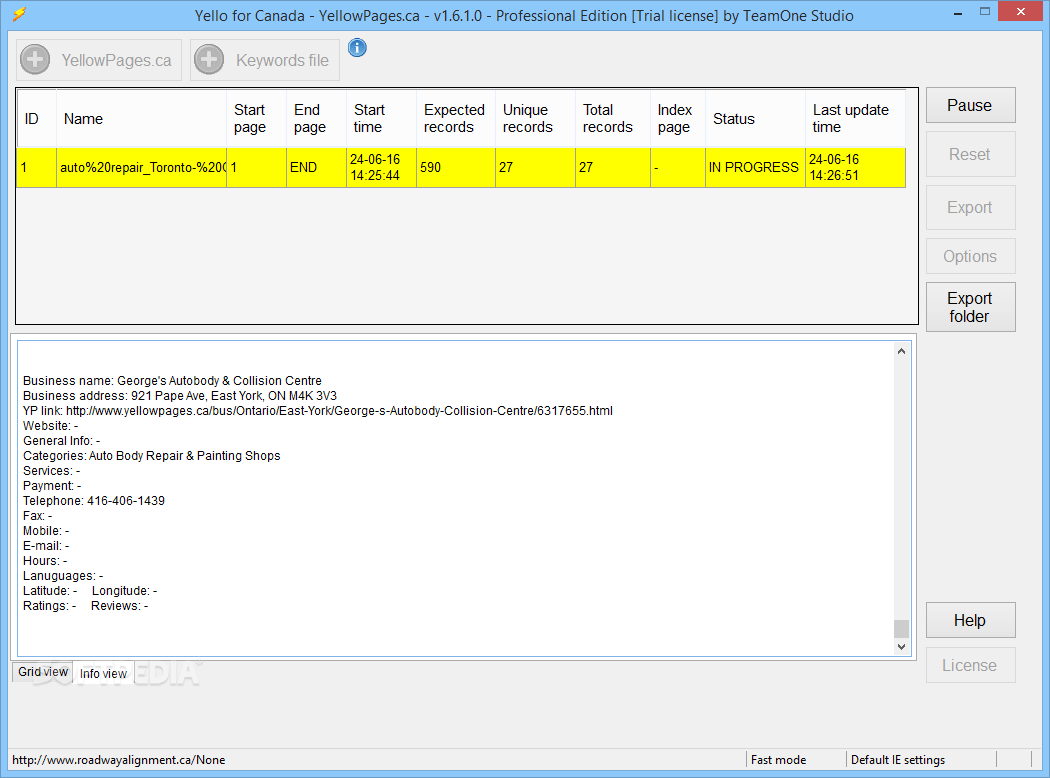This screenshot has width=1050, height=778.
Task: Click the plus icon beside Keywords file
Action: pos(209,60)
